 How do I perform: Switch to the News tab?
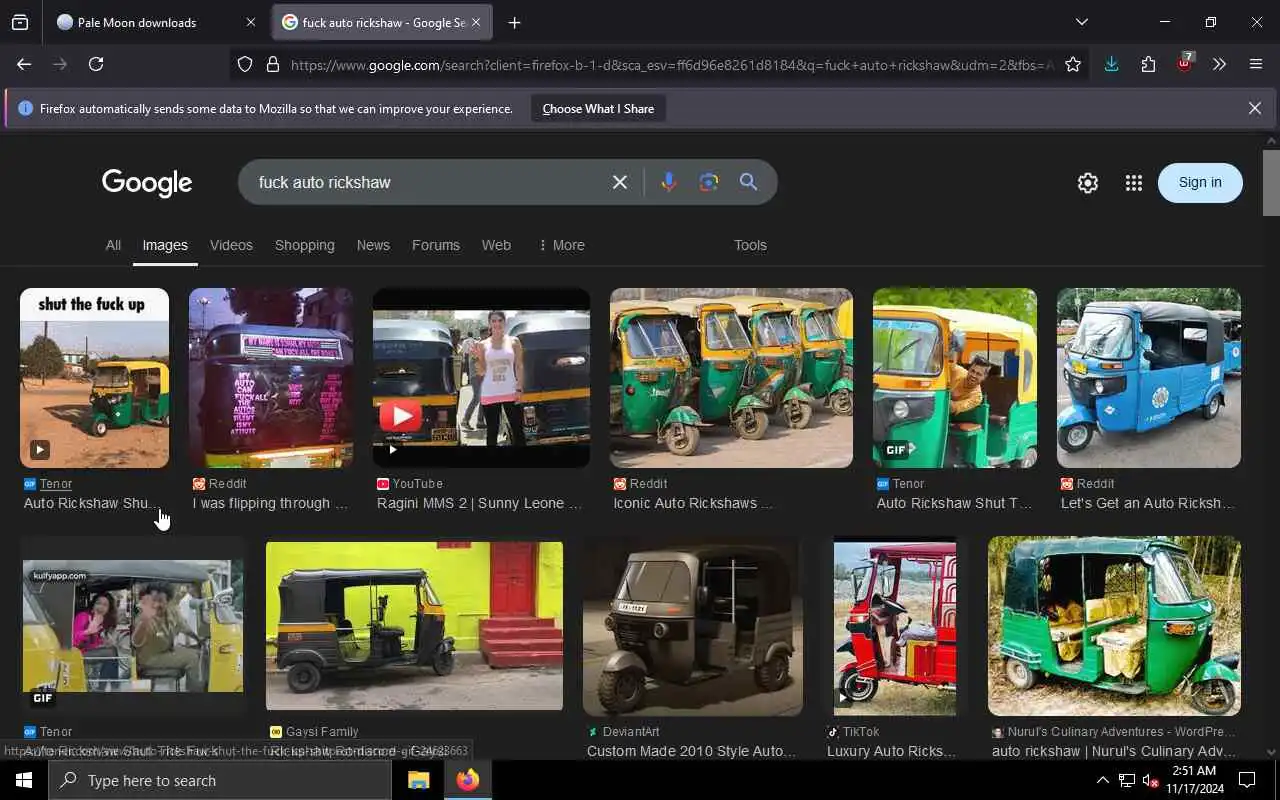coord(373,245)
